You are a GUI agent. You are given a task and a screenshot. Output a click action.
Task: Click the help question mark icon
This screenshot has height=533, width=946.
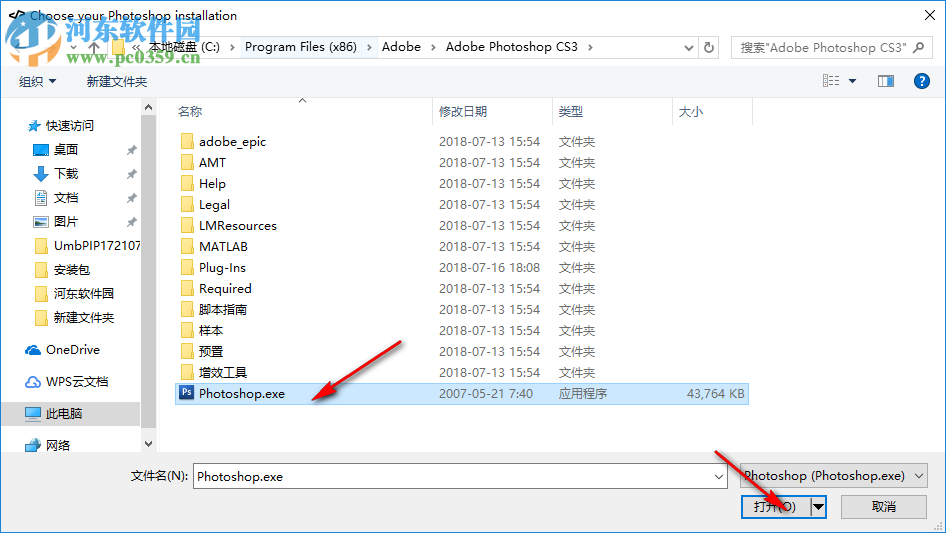coord(921,81)
